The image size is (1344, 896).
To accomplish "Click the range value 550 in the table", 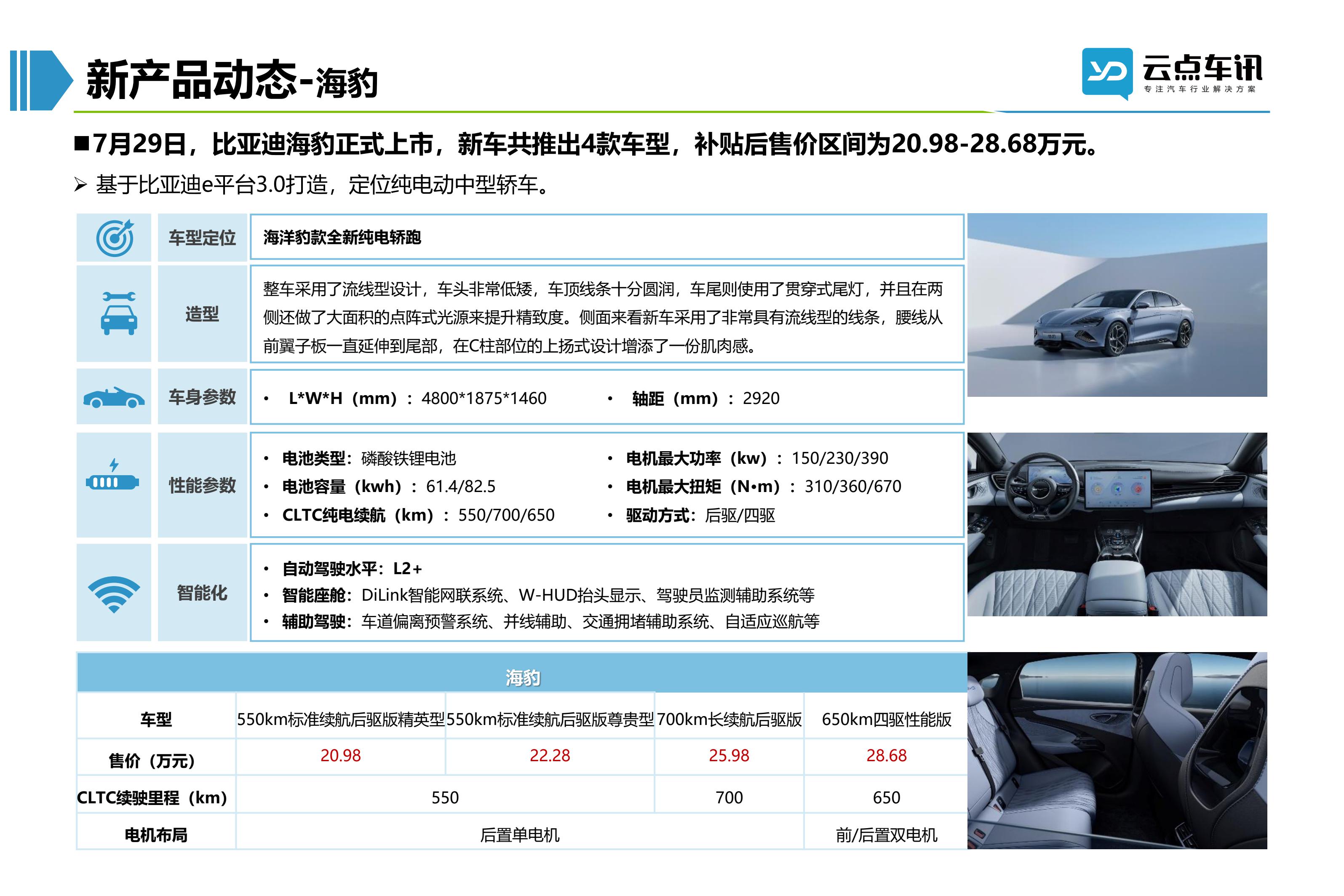I will [x=445, y=798].
